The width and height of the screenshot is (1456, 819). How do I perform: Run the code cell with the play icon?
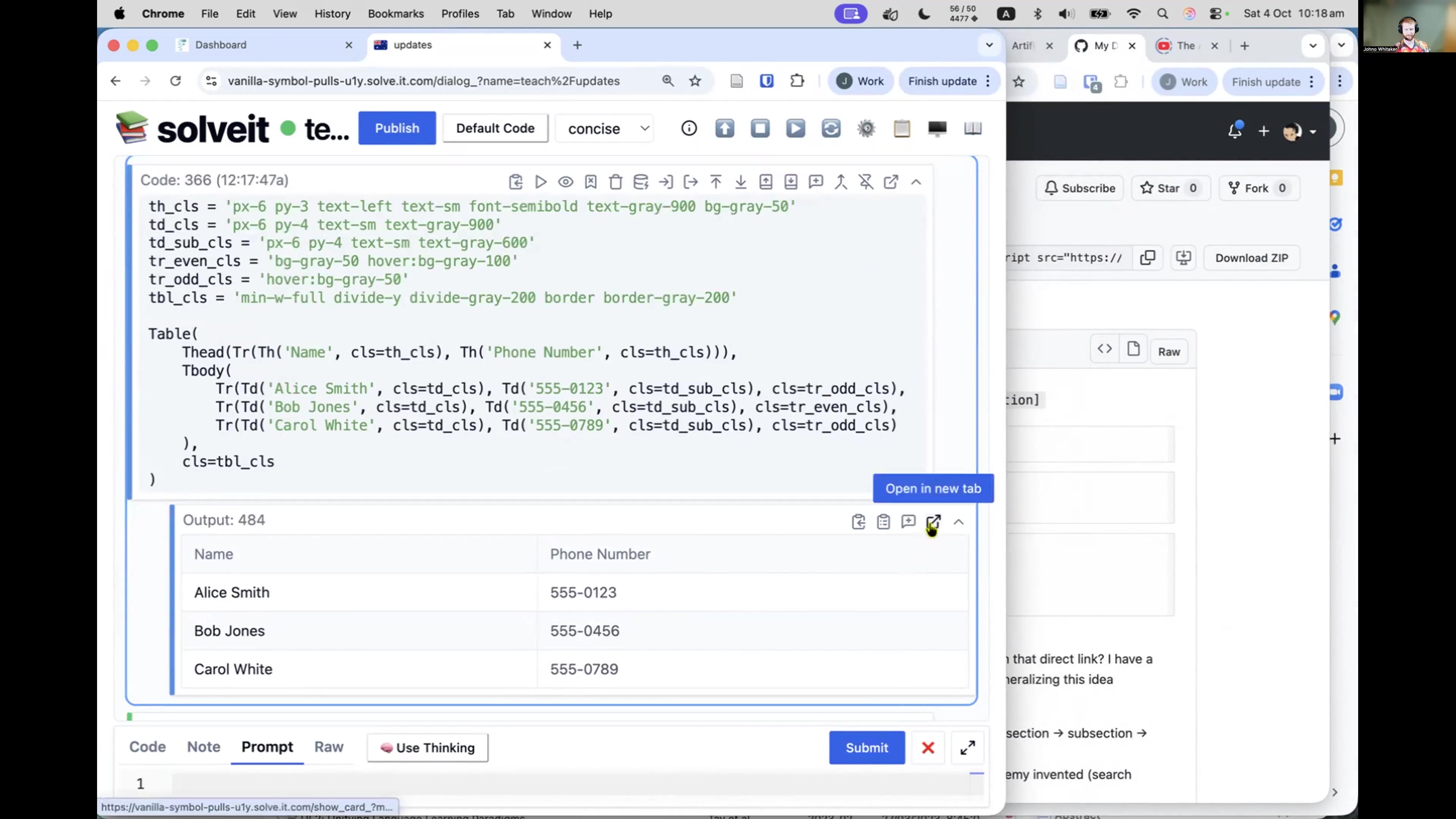540,182
